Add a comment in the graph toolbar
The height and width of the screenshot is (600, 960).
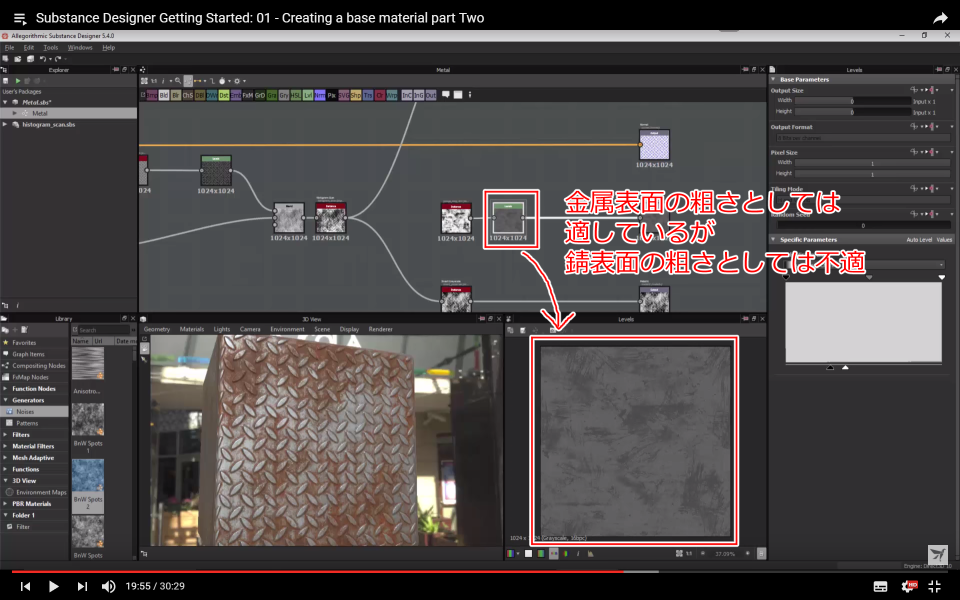tap(446, 95)
